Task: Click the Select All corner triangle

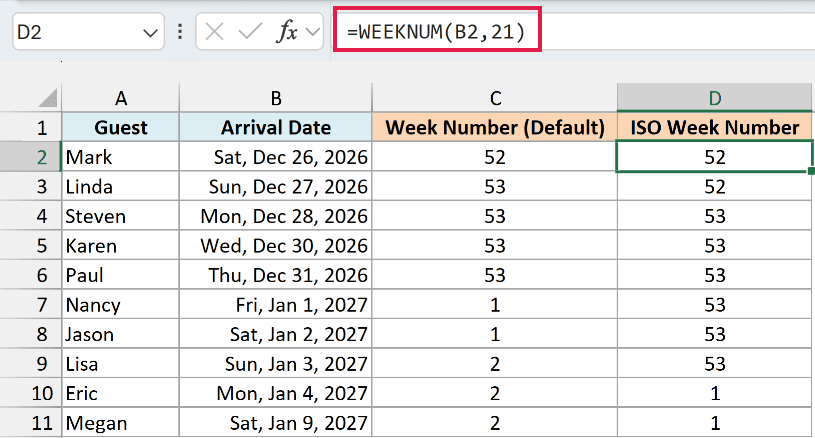Action: pyautogui.click(x=46, y=98)
